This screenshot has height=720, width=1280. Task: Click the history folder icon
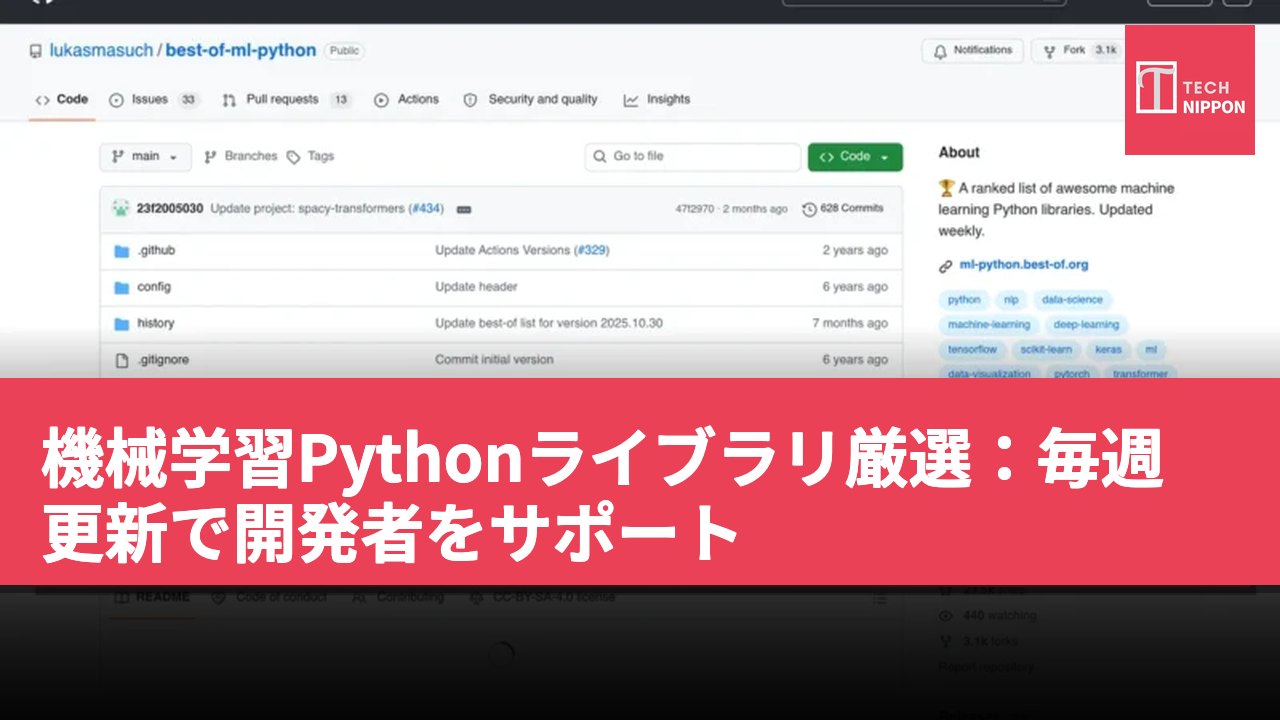(122, 323)
